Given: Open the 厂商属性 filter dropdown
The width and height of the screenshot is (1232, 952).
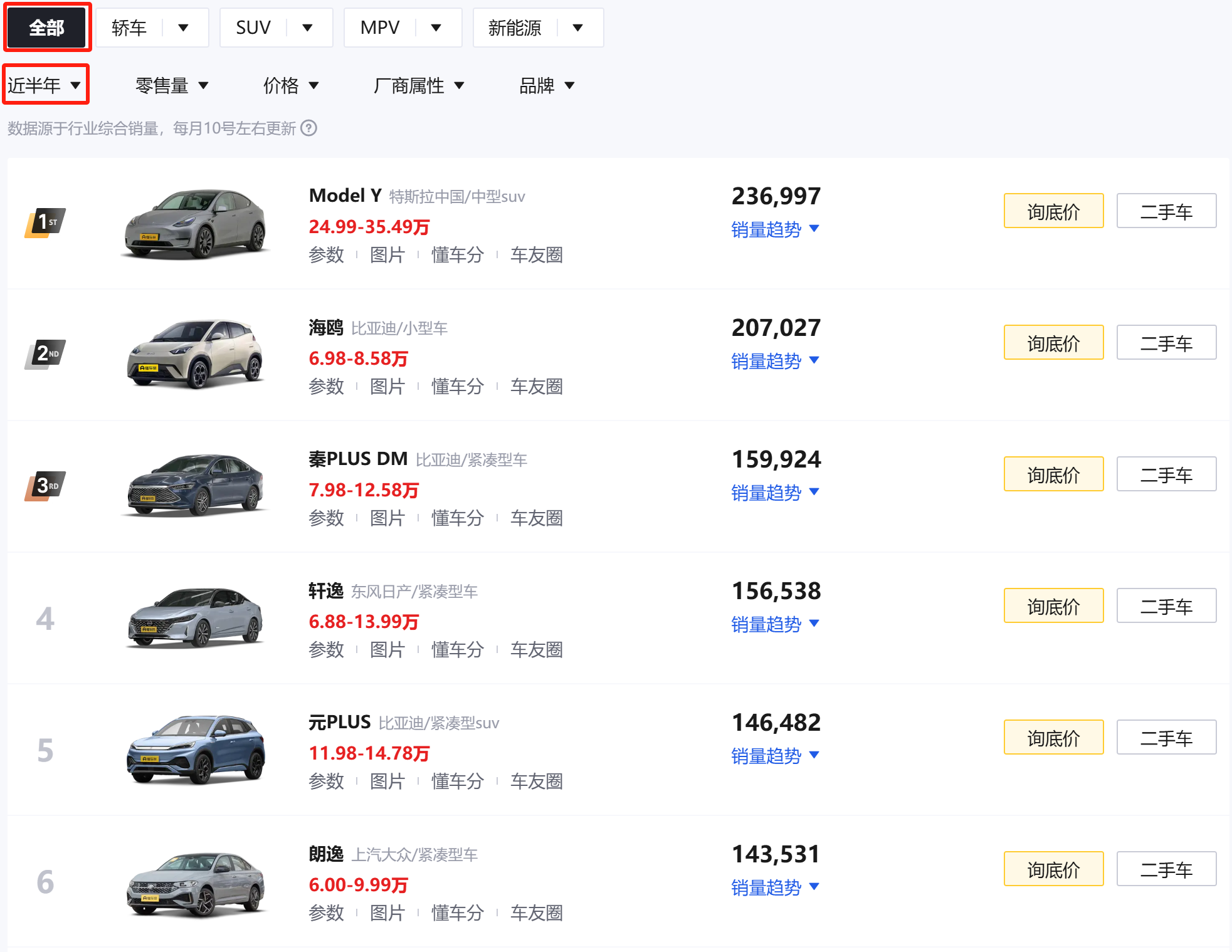Looking at the screenshot, I should click(418, 85).
